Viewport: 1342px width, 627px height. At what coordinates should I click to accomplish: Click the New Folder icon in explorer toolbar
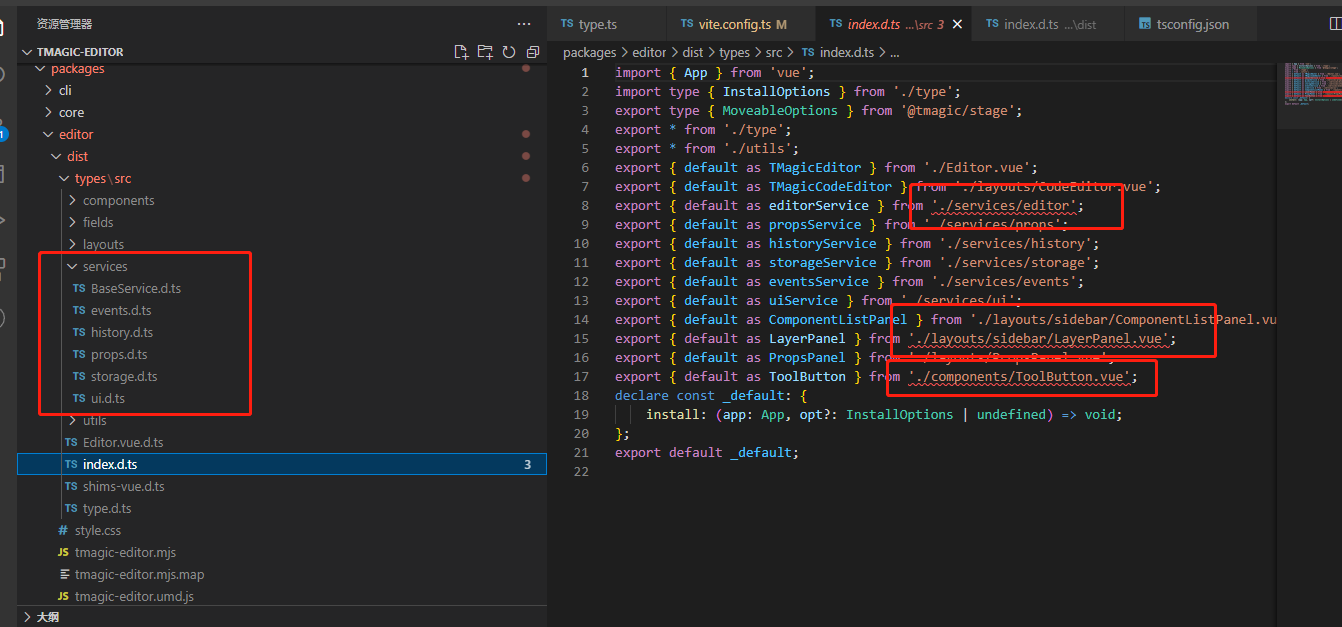(x=485, y=52)
